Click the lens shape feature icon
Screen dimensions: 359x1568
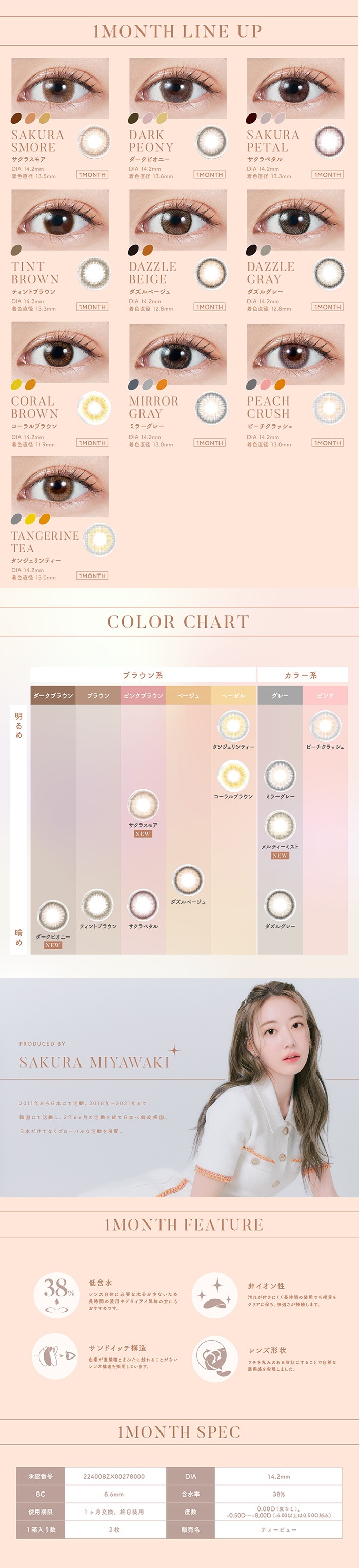click(214, 1359)
